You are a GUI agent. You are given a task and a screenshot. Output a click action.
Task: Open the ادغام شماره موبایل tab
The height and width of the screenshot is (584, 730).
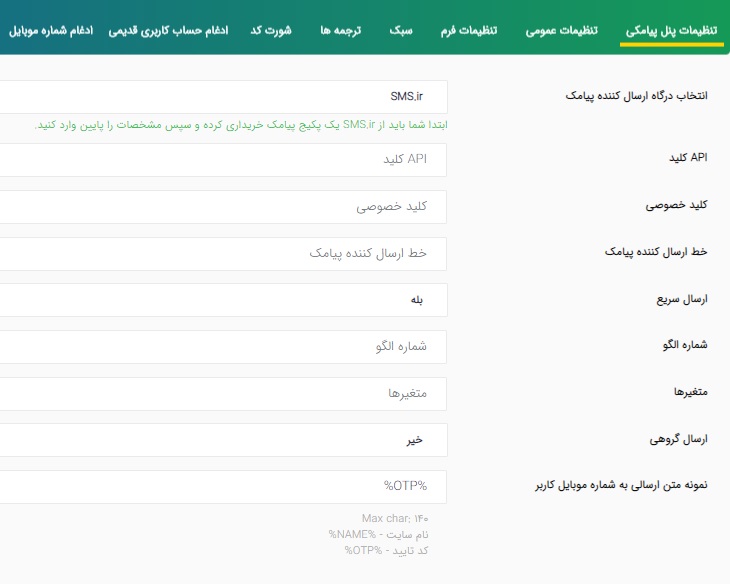(x=51, y=31)
